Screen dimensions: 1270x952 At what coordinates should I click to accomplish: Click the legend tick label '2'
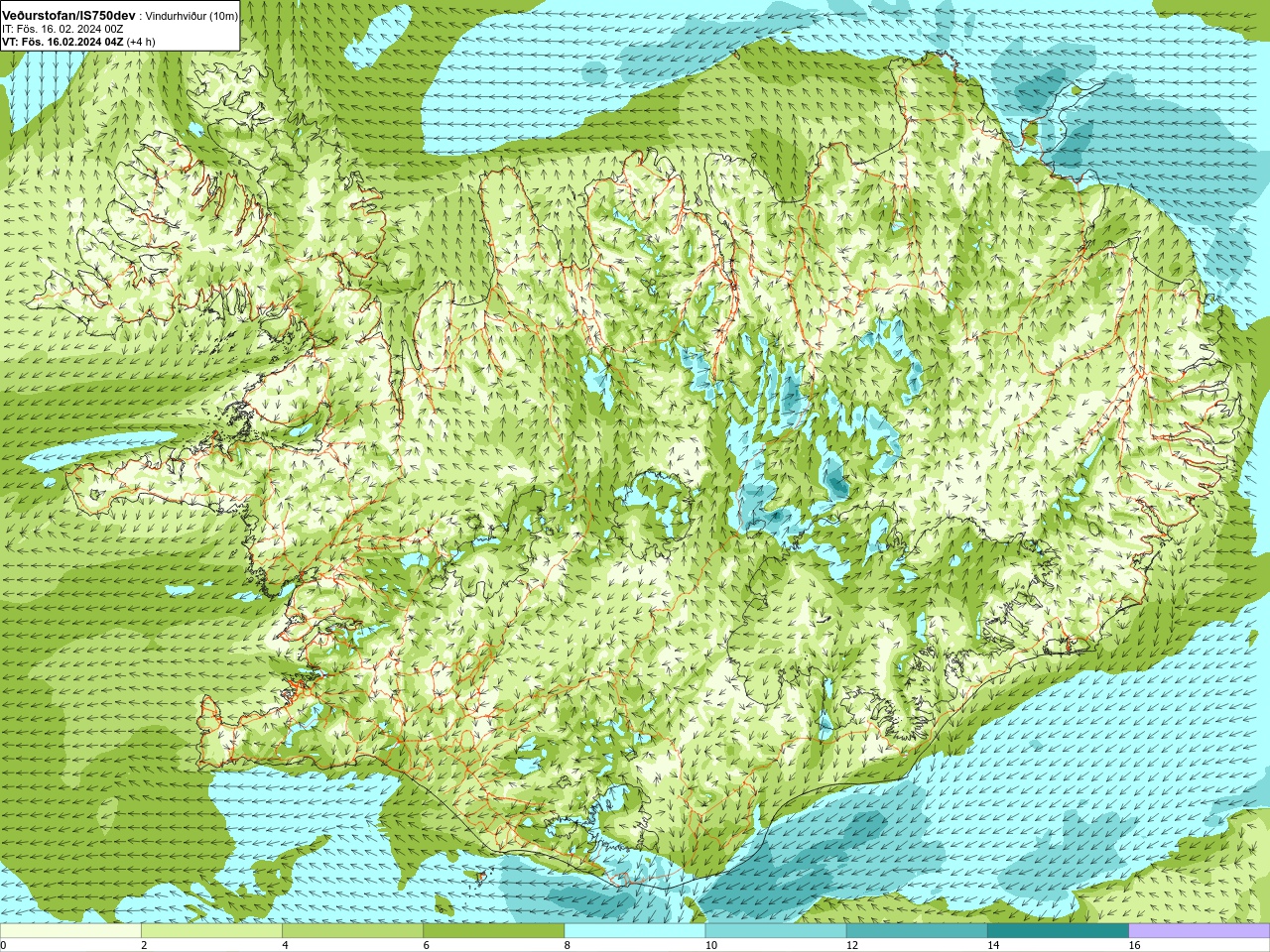point(144,945)
